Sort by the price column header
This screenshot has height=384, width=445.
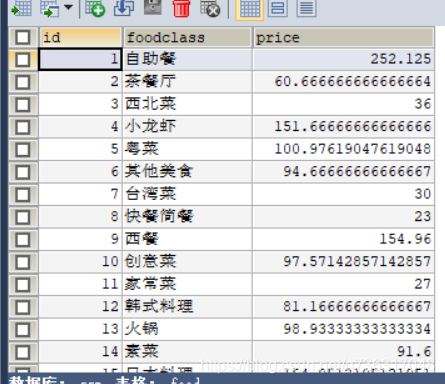click(x=343, y=37)
